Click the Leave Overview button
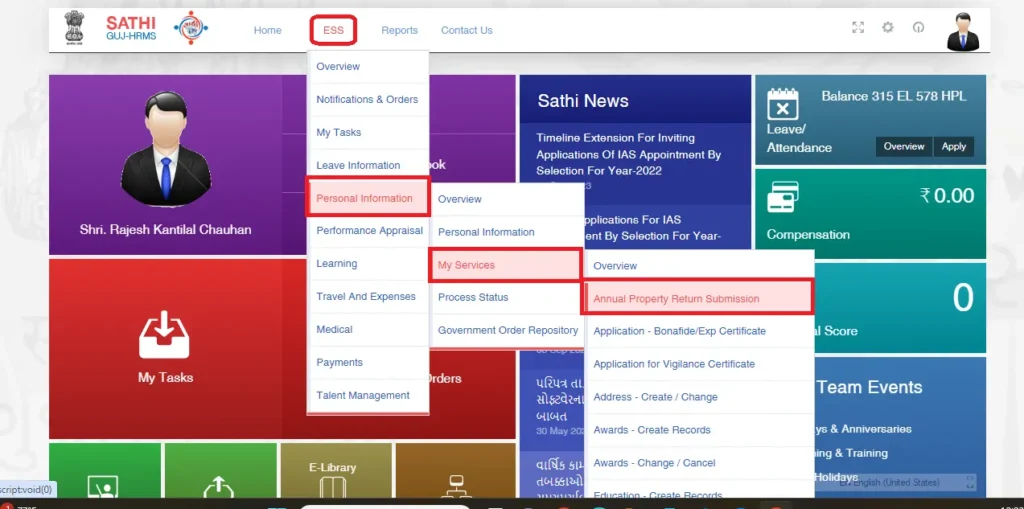 click(x=904, y=146)
